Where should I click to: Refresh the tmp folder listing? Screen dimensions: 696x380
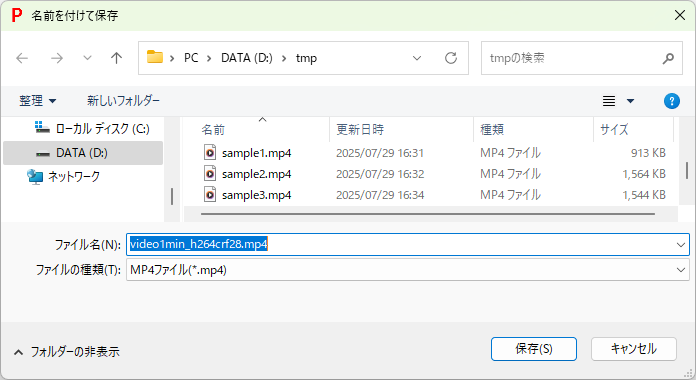[451, 58]
